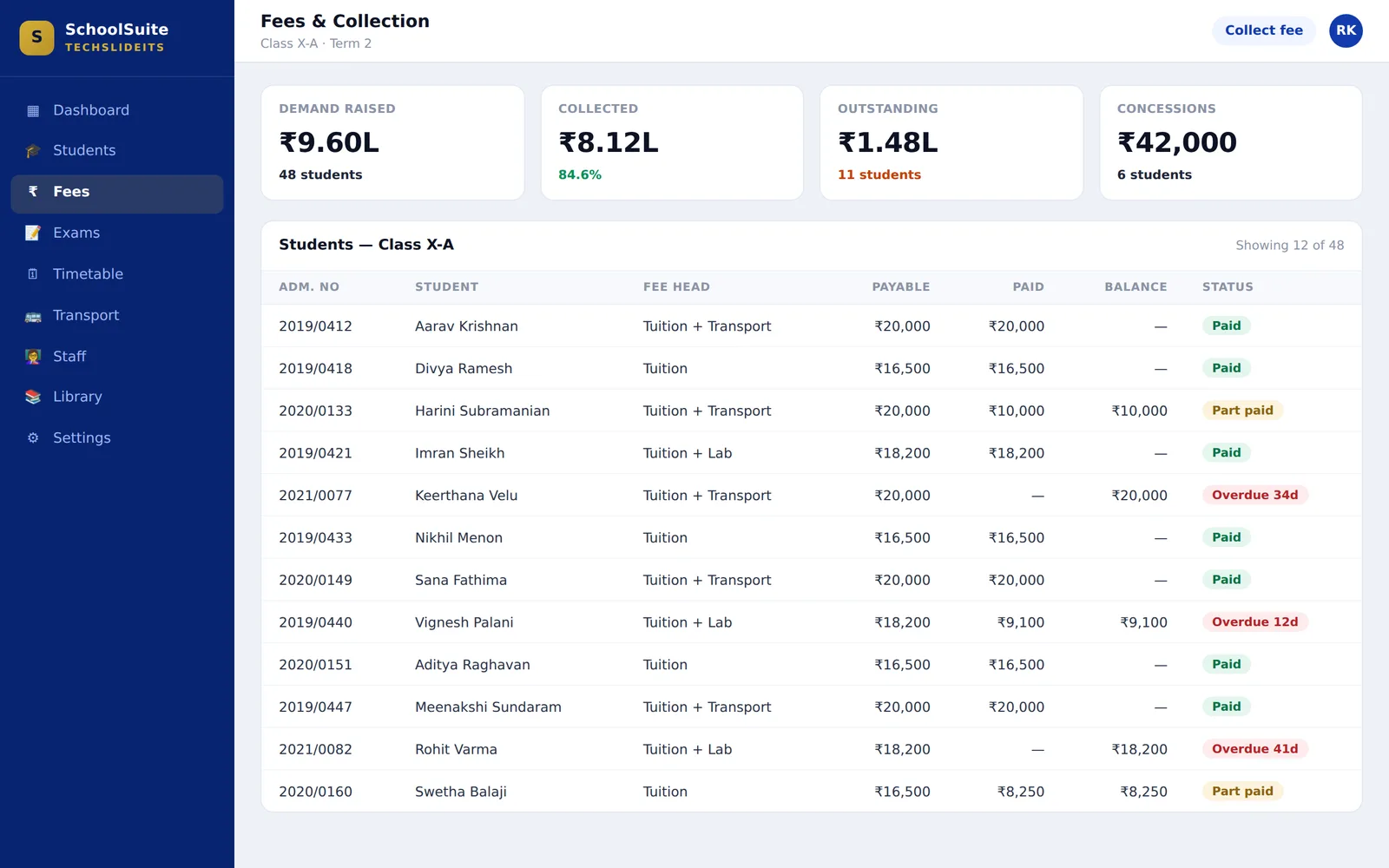The image size is (1389, 868).
Task: Click the rupee icon beside Fees
Action: (33, 192)
